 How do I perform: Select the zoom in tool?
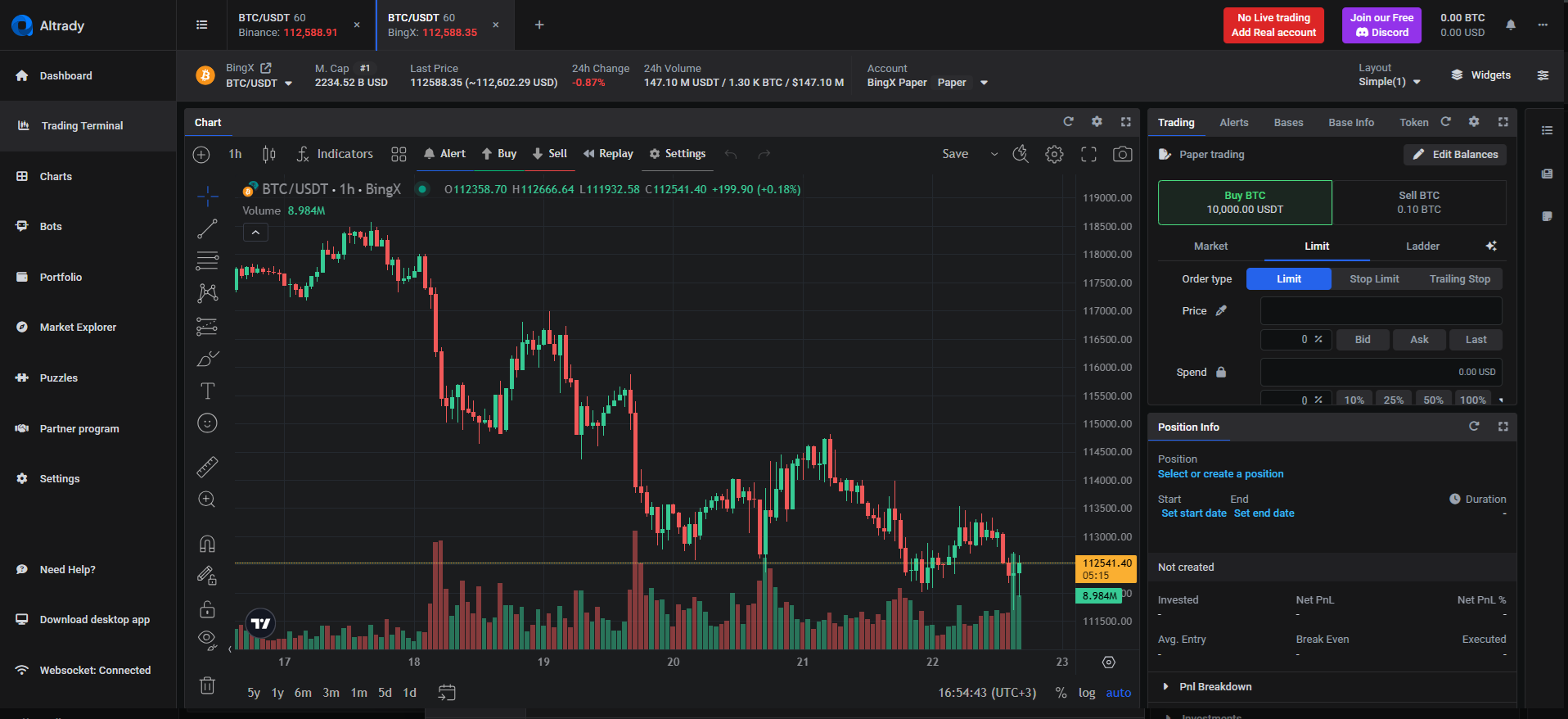[x=207, y=500]
